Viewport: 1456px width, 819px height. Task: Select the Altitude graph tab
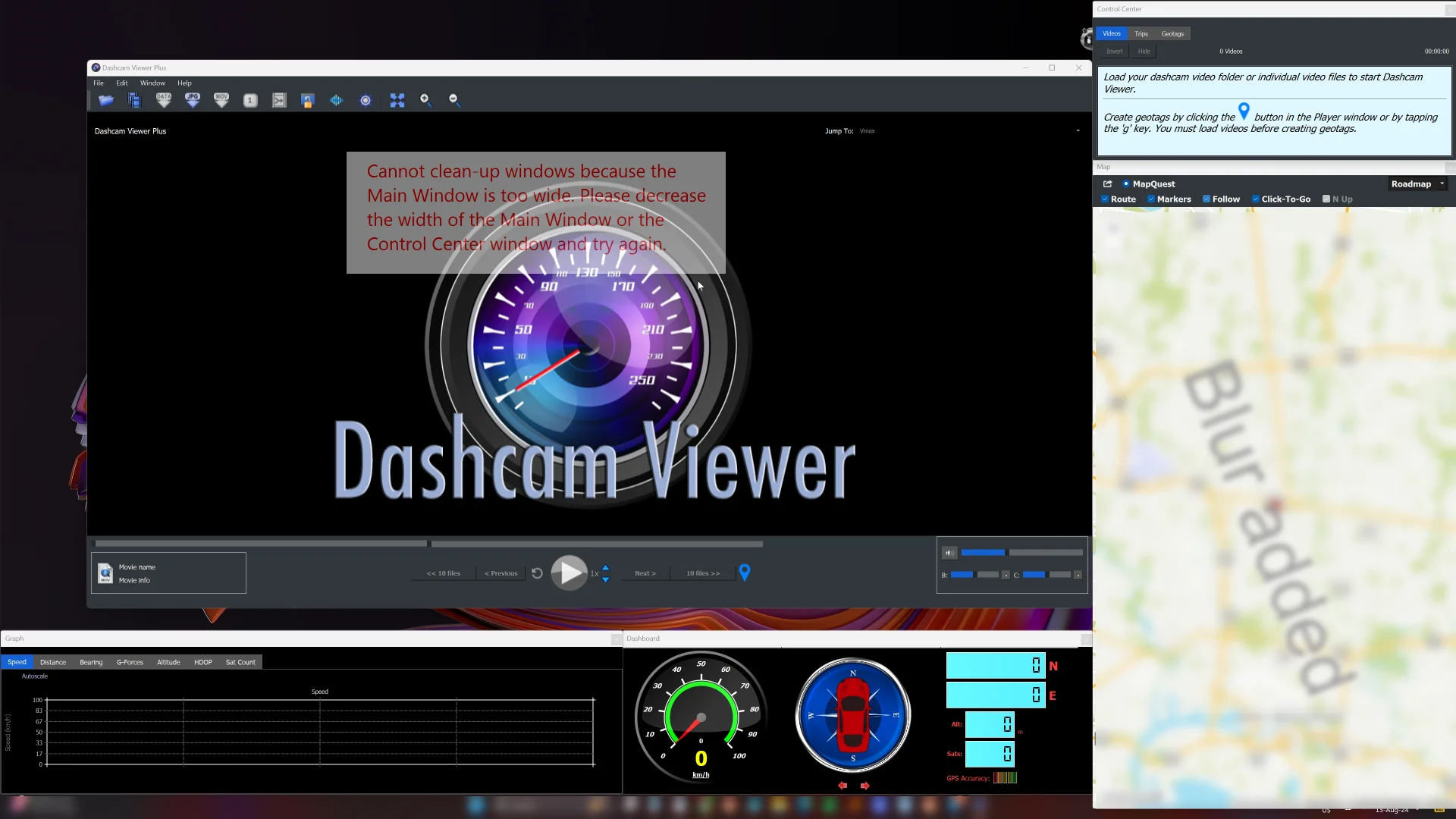168,662
